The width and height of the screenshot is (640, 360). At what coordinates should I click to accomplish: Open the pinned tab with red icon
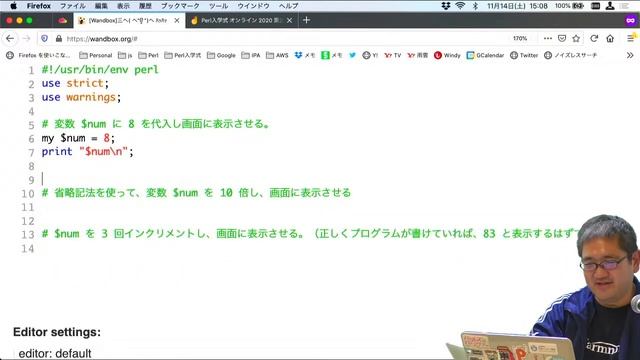click(x=62, y=20)
